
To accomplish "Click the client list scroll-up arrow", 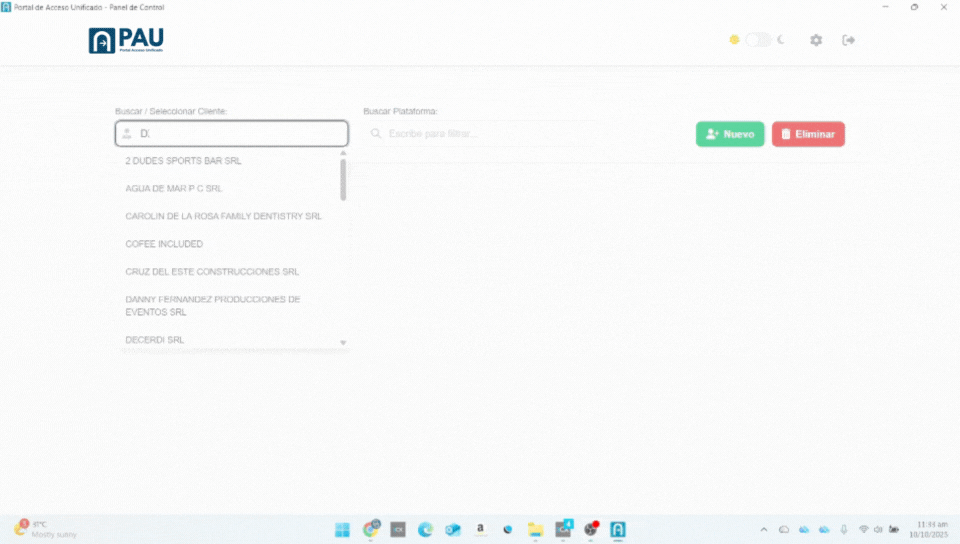I will (343, 153).
